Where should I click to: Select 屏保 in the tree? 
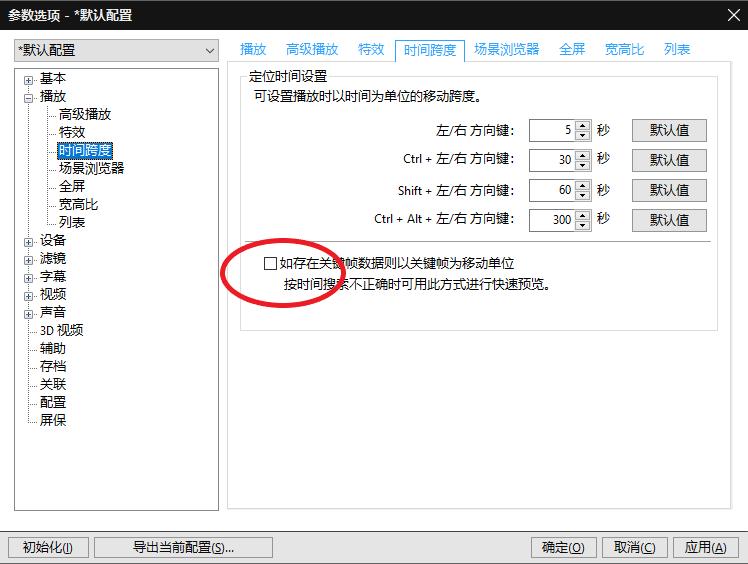tap(52, 420)
